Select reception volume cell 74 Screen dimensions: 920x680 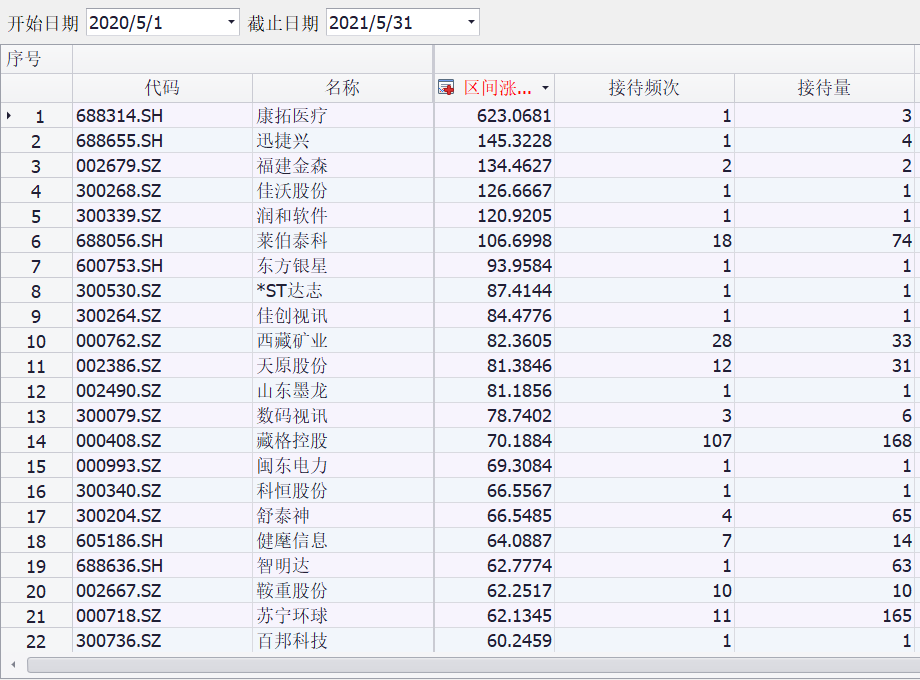(x=824, y=241)
